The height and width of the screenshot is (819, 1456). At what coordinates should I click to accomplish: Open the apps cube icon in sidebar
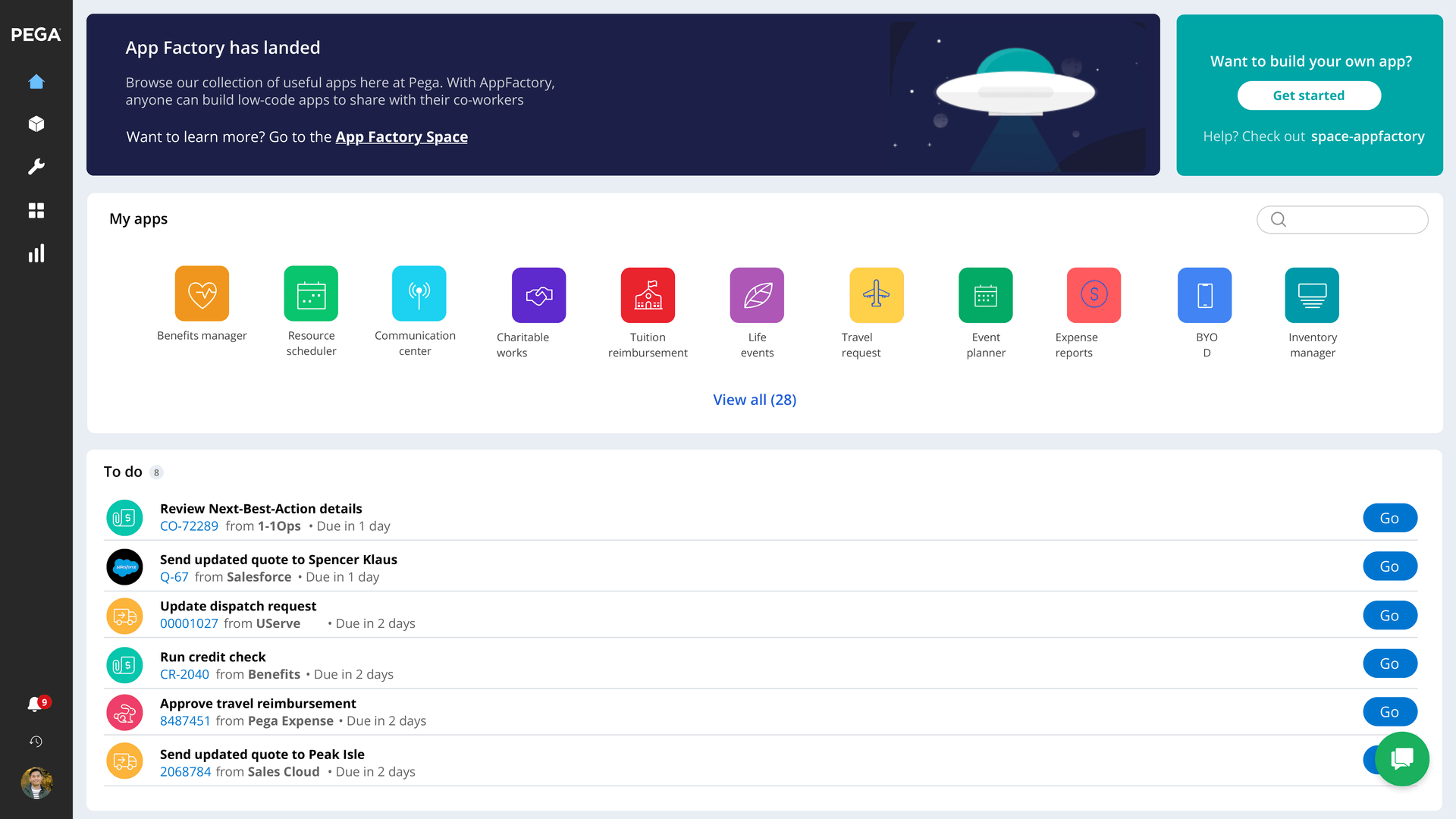coord(36,124)
